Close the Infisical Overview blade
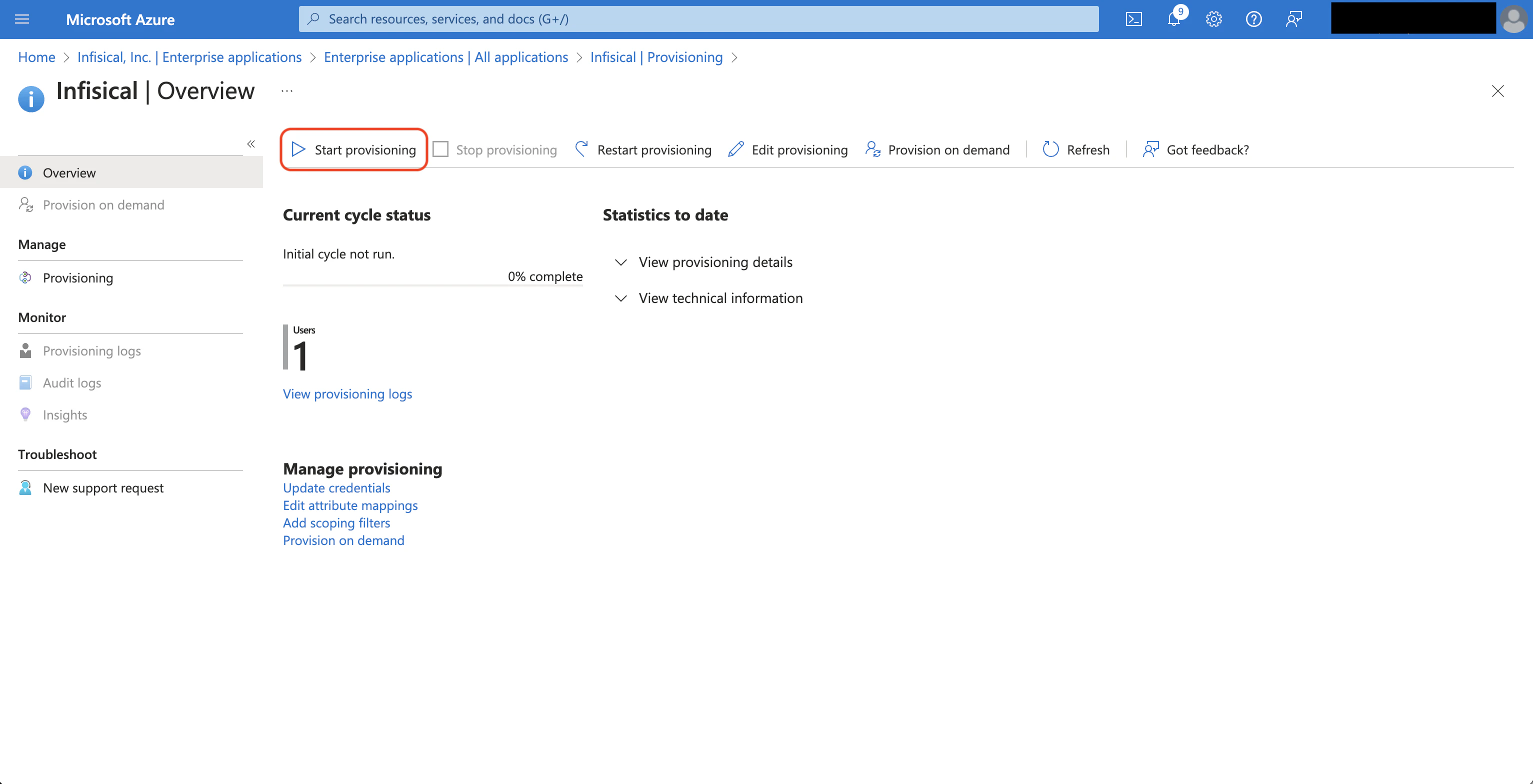The height and width of the screenshot is (784, 1533). pos(1498,91)
